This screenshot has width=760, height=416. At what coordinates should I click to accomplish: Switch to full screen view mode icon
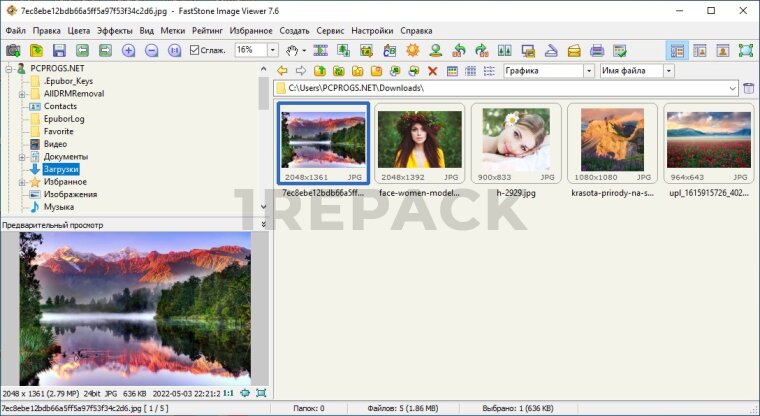point(746,50)
